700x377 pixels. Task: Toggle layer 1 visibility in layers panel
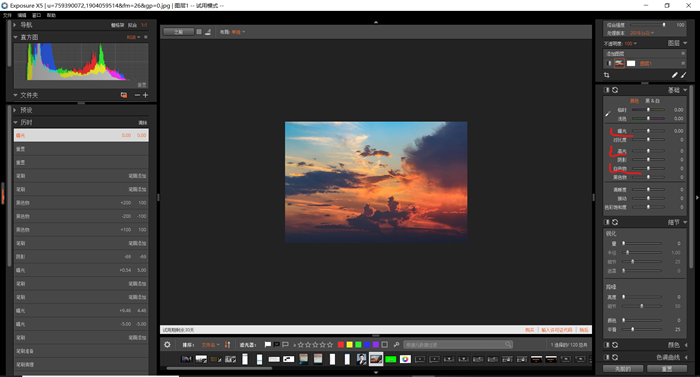click(609, 63)
